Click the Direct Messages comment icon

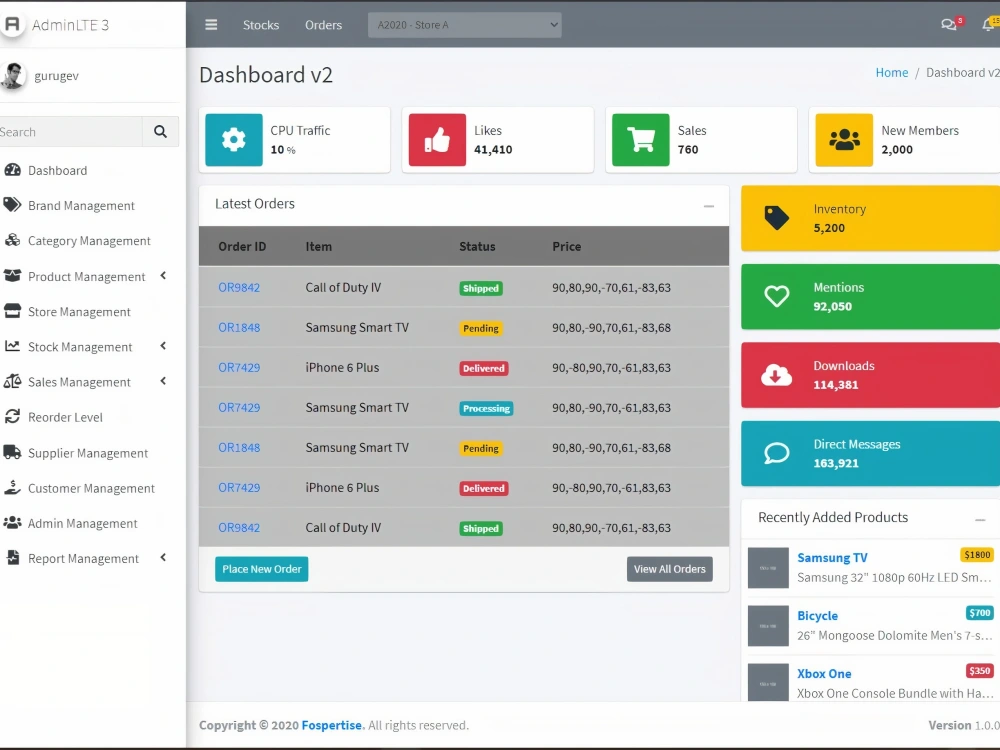coord(776,453)
